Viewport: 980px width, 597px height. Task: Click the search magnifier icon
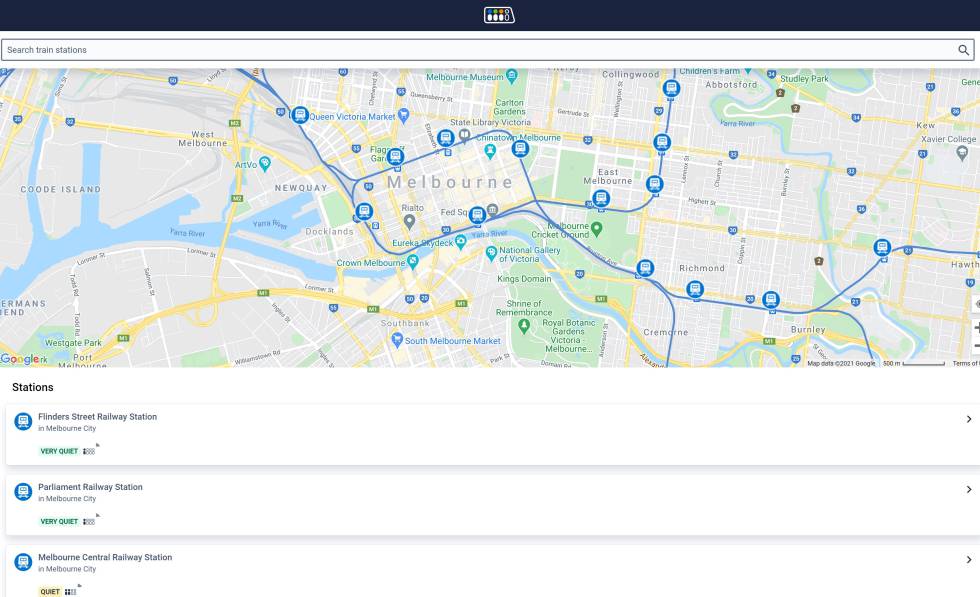963,50
